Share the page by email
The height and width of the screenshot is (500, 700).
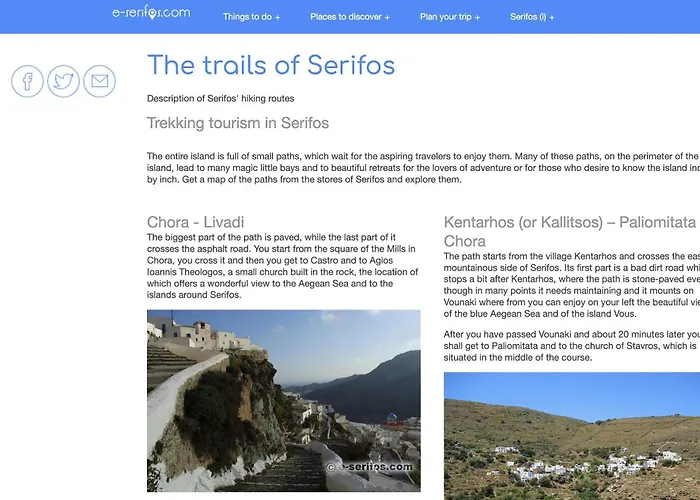pyautogui.click(x=99, y=81)
